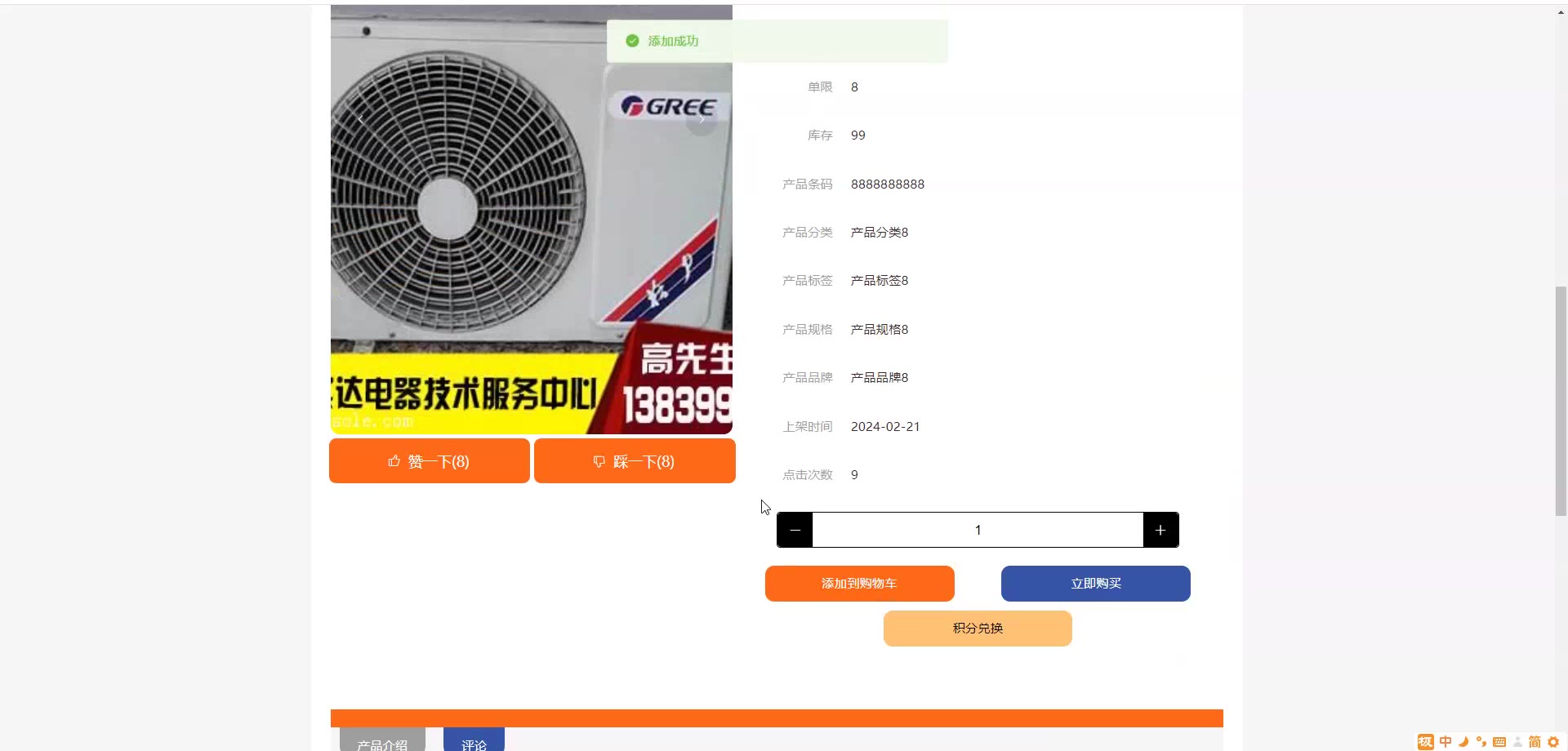Click the 积分兑换 button
The width and height of the screenshot is (1568, 751).
[978, 629]
